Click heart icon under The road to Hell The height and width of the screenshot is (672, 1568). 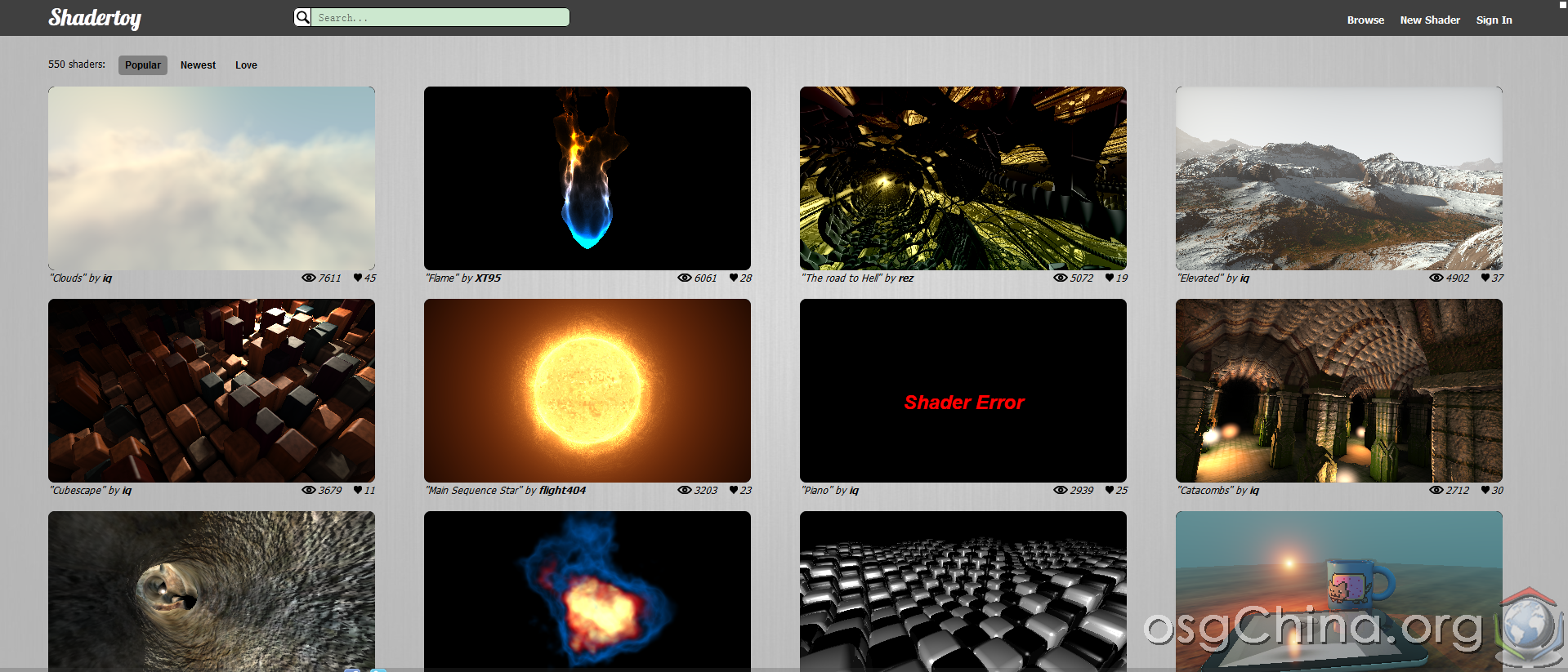1110,278
